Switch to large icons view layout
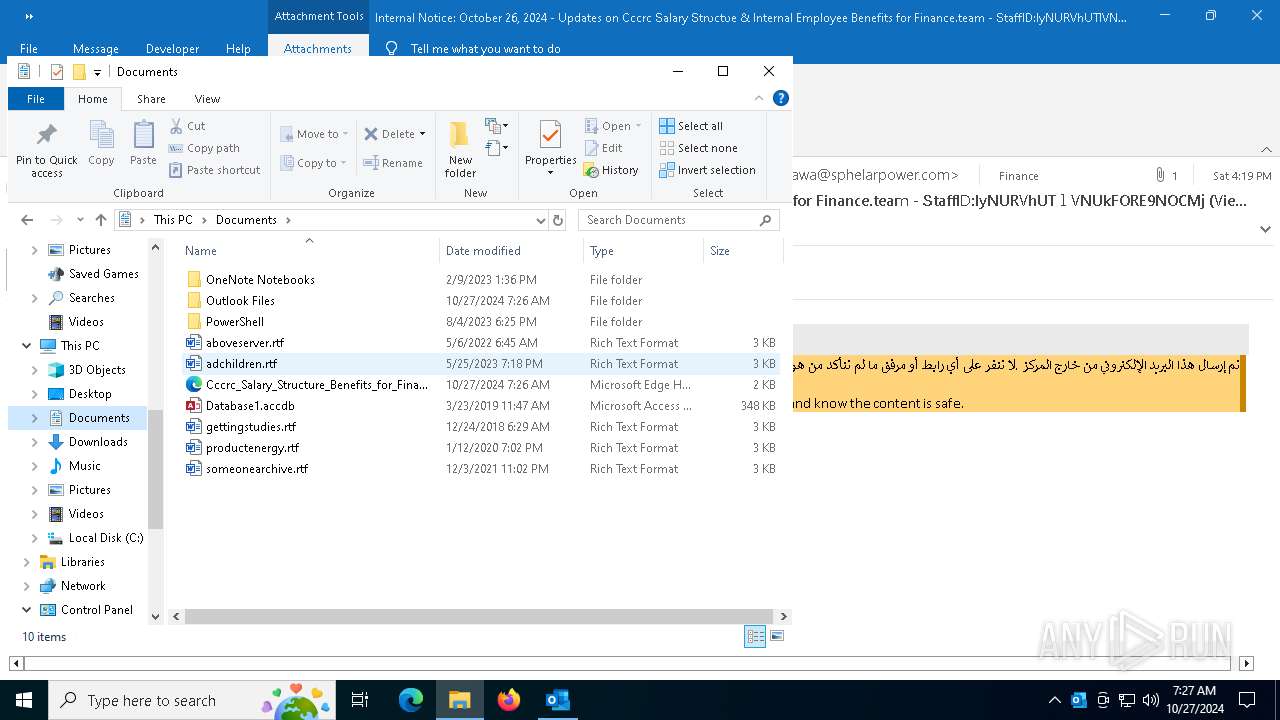Image resolution: width=1280 pixels, height=720 pixels. (777, 636)
